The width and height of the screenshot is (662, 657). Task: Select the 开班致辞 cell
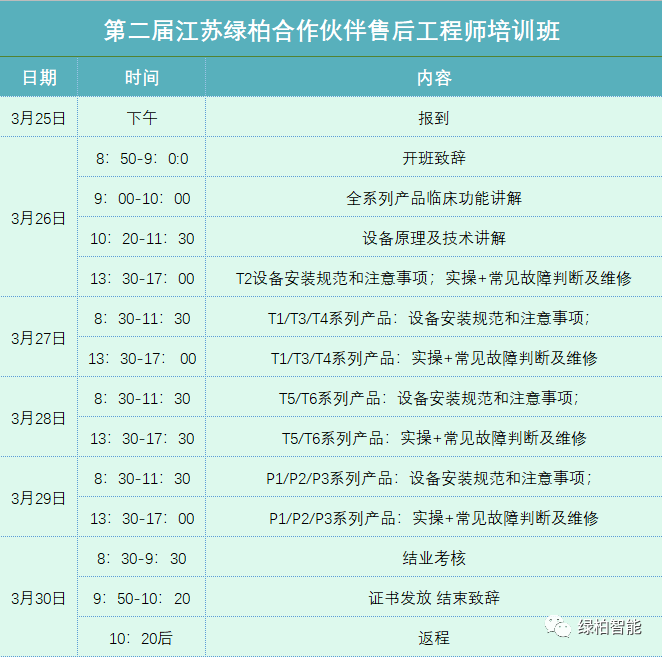click(433, 158)
